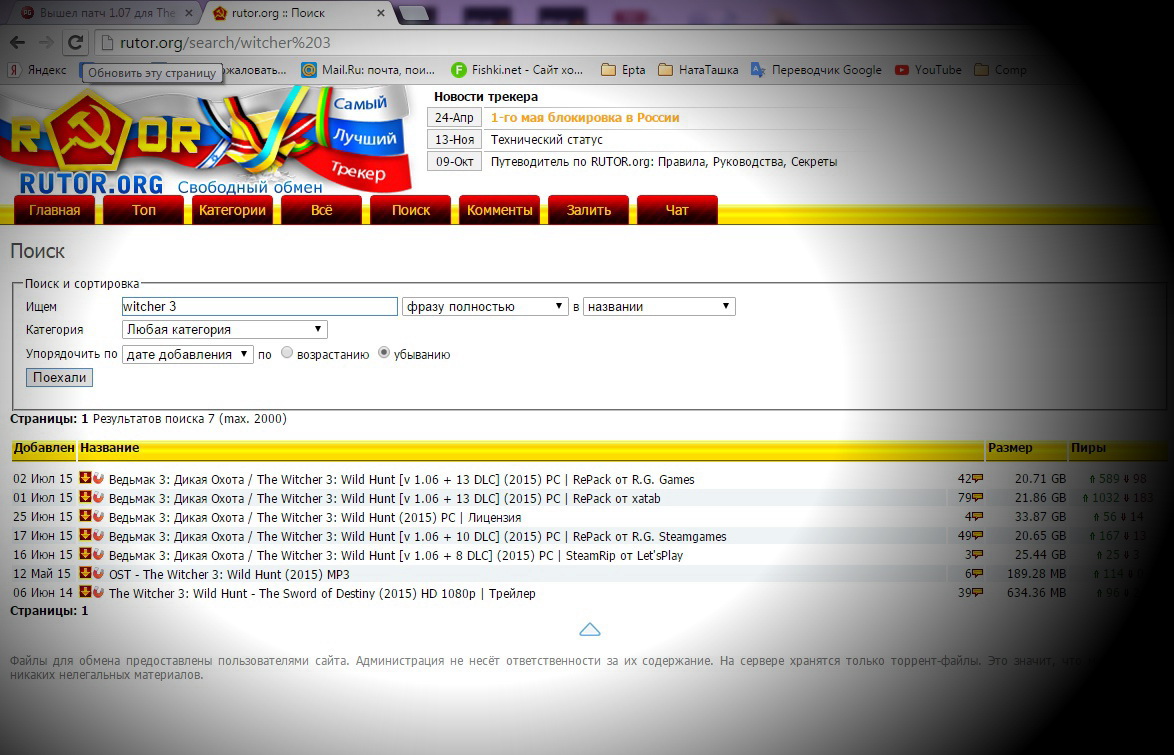Click the Ищем search text field

[x=260, y=306]
